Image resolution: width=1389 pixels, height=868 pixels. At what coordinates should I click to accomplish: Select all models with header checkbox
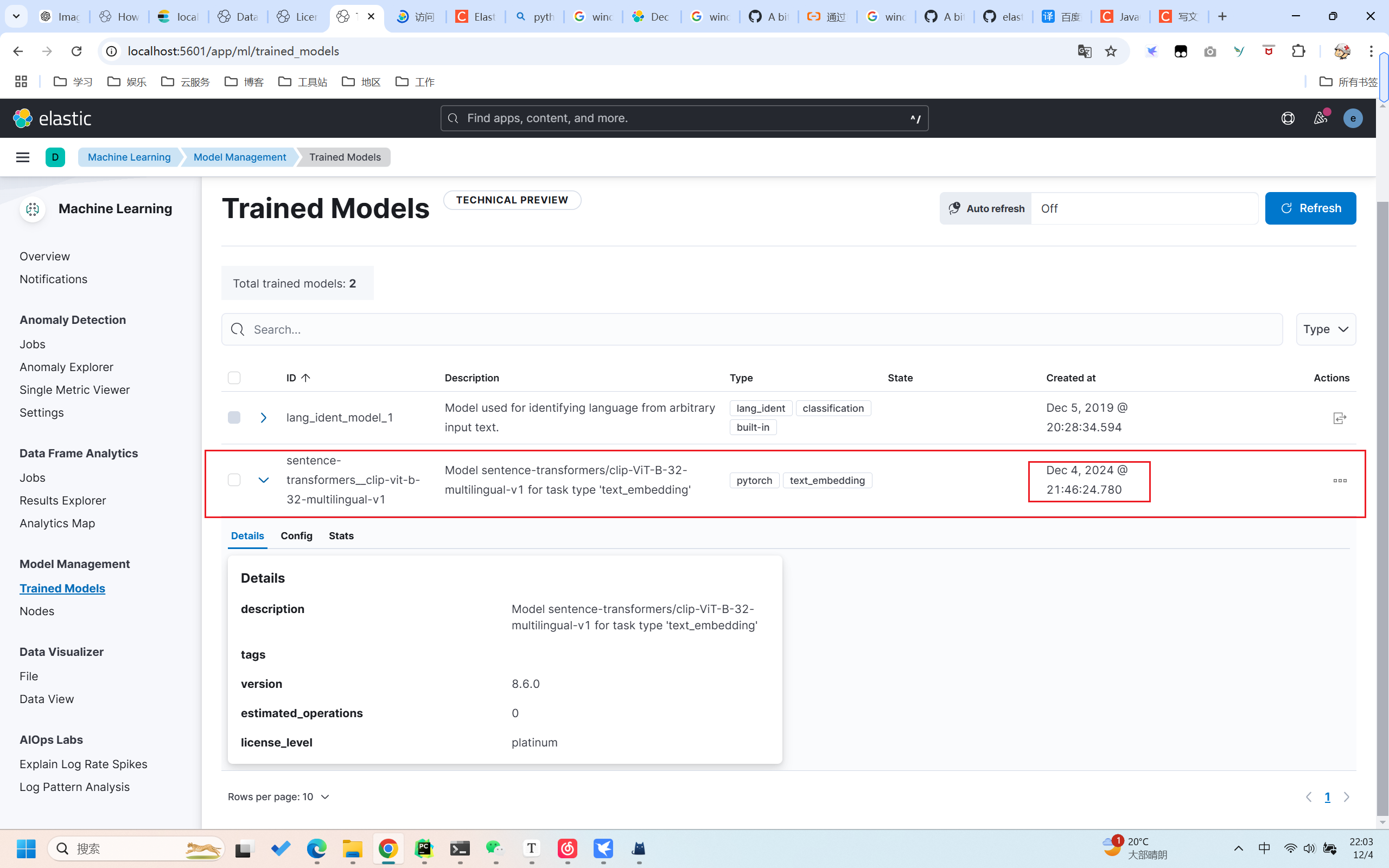[x=234, y=378]
